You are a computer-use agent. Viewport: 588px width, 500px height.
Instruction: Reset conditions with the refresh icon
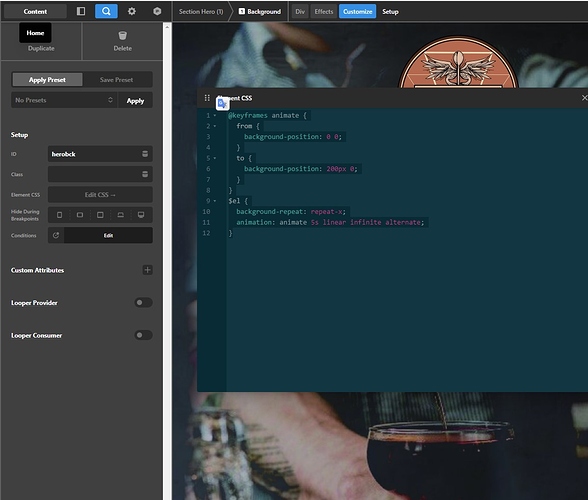56,236
